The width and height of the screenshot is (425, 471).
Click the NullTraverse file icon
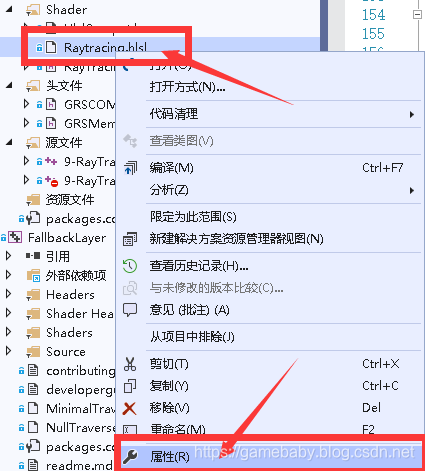(x=33, y=427)
